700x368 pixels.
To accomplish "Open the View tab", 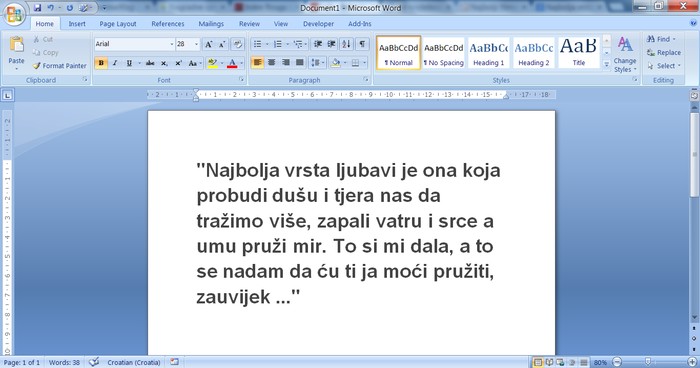I will point(281,24).
